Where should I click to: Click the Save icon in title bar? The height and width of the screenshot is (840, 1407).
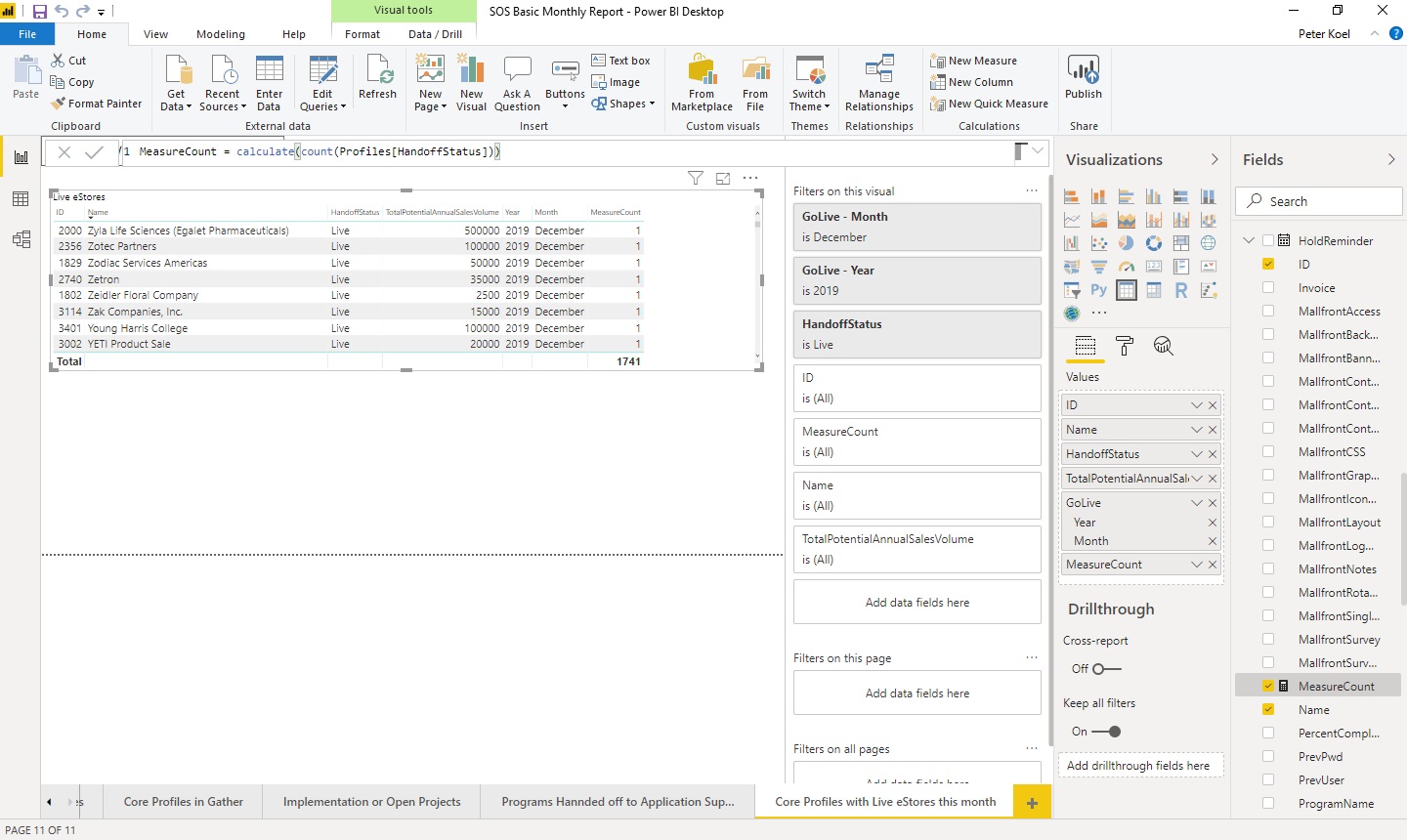coord(40,12)
